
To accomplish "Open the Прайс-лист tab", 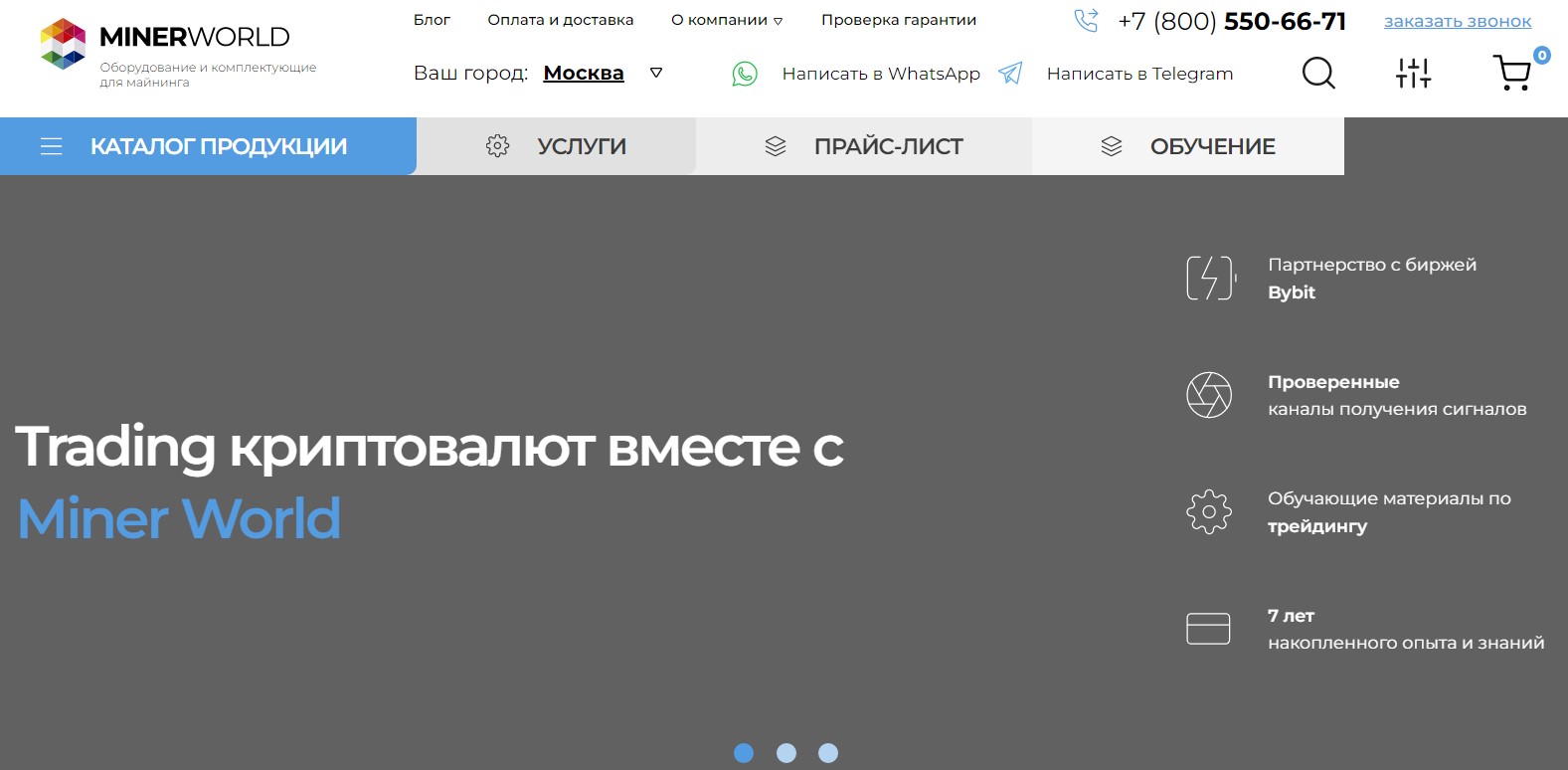I will [864, 146].
